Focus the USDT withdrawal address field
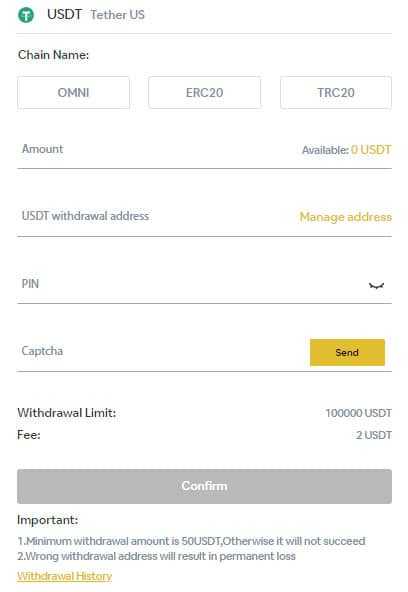The height and width of the screenshot is (592, 408). coord(157,216)
